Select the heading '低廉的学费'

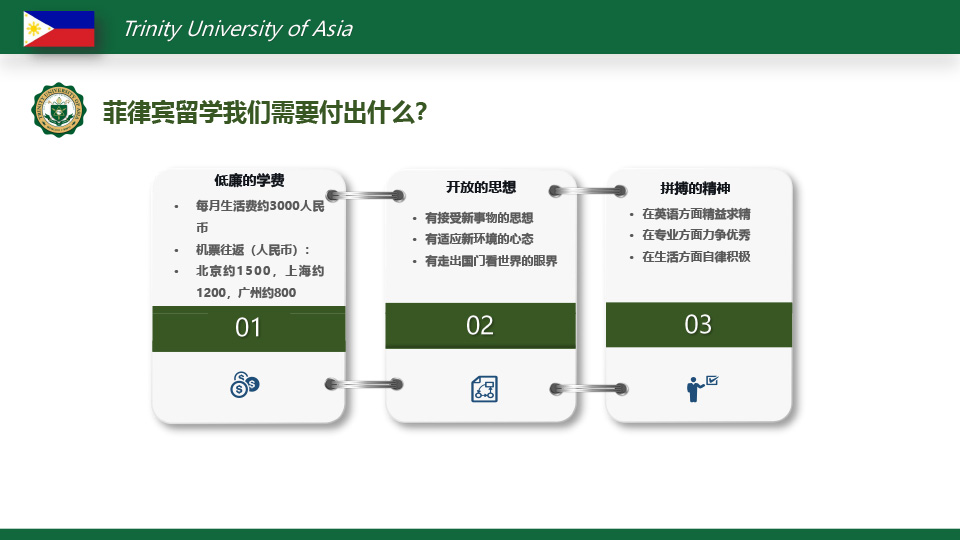tap(249, 180)
